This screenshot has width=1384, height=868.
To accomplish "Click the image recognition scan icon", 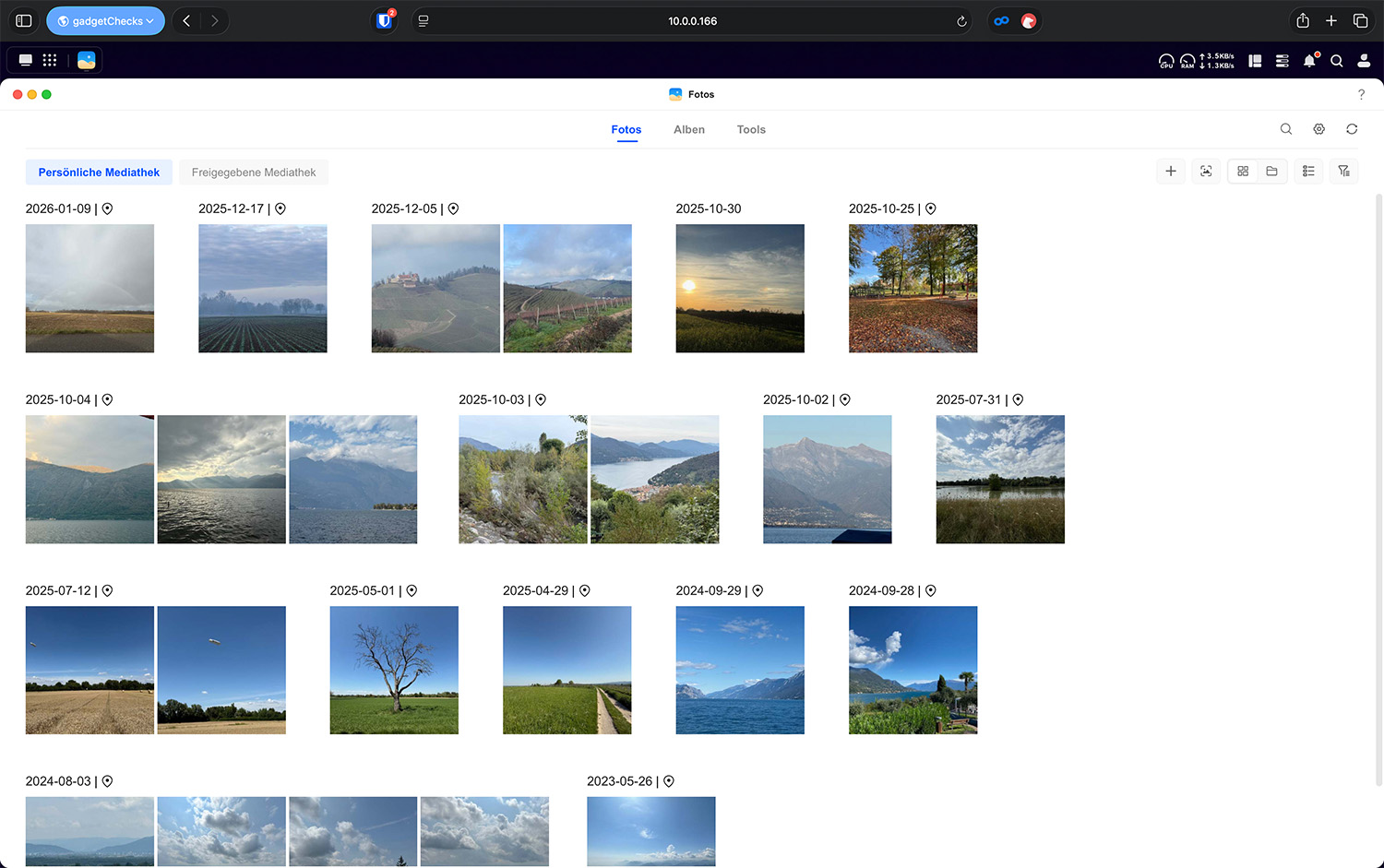I will click(1206, 172).
